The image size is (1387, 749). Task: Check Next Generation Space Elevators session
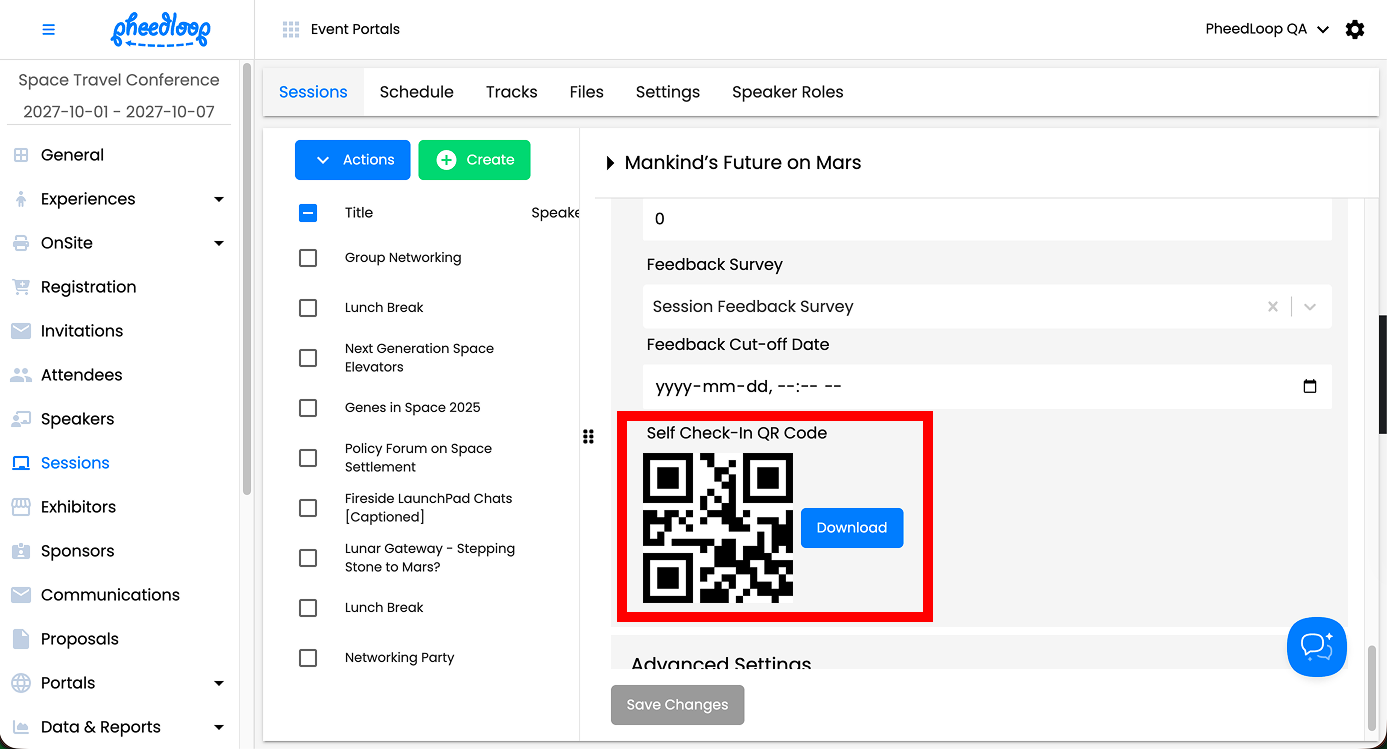[308, 358]
